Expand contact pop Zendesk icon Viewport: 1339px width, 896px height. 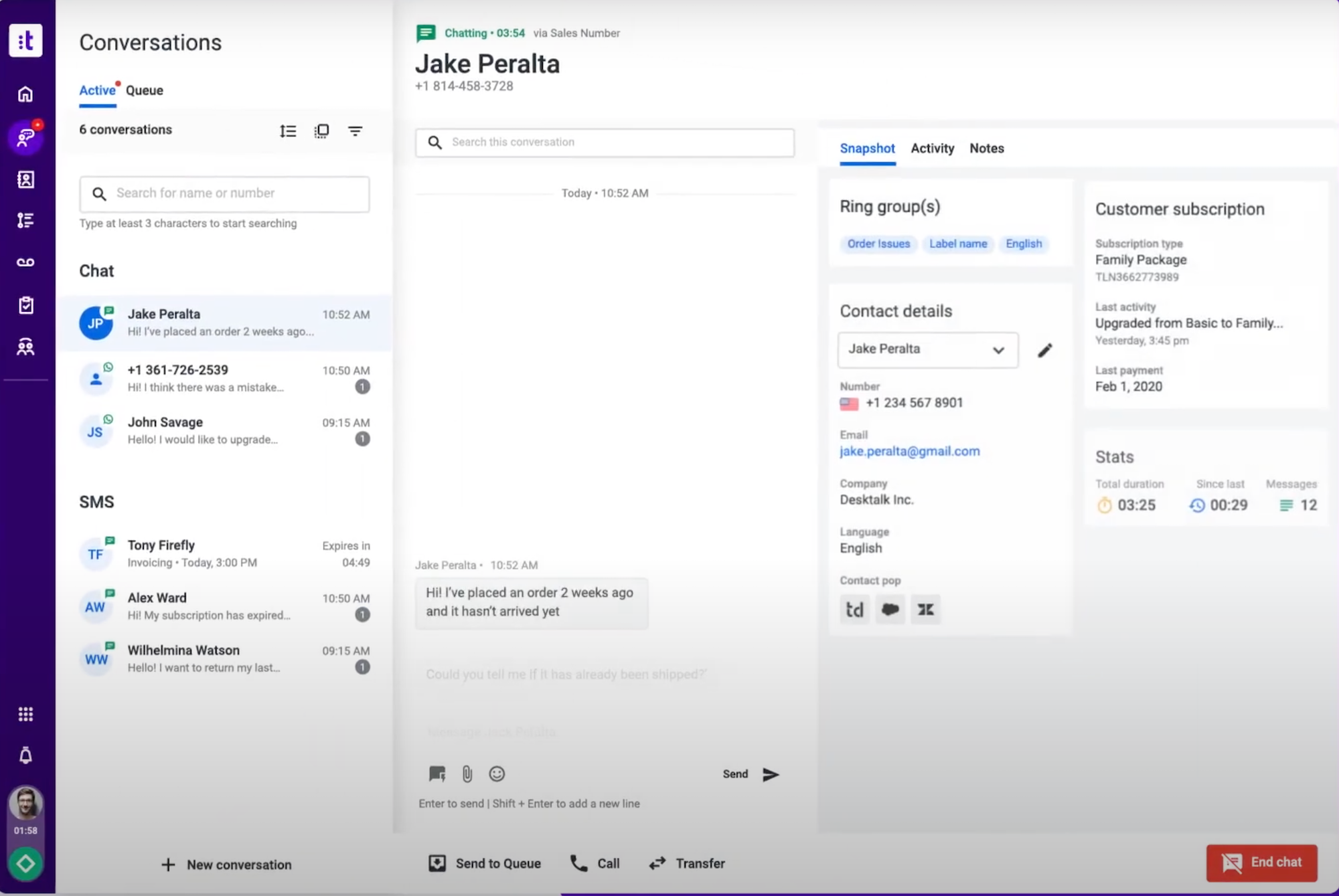(925, 609)
